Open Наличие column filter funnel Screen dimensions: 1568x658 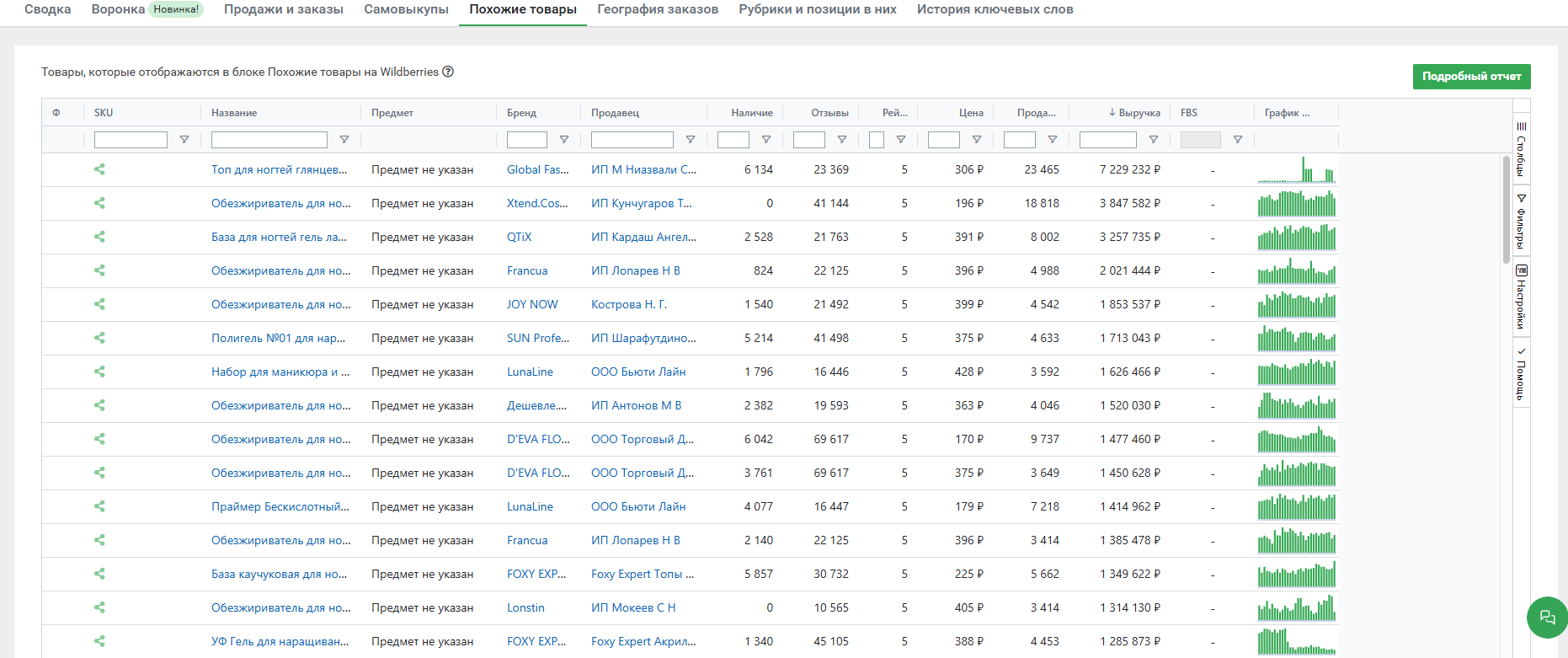pyautogui.click(x=766, y=140)
